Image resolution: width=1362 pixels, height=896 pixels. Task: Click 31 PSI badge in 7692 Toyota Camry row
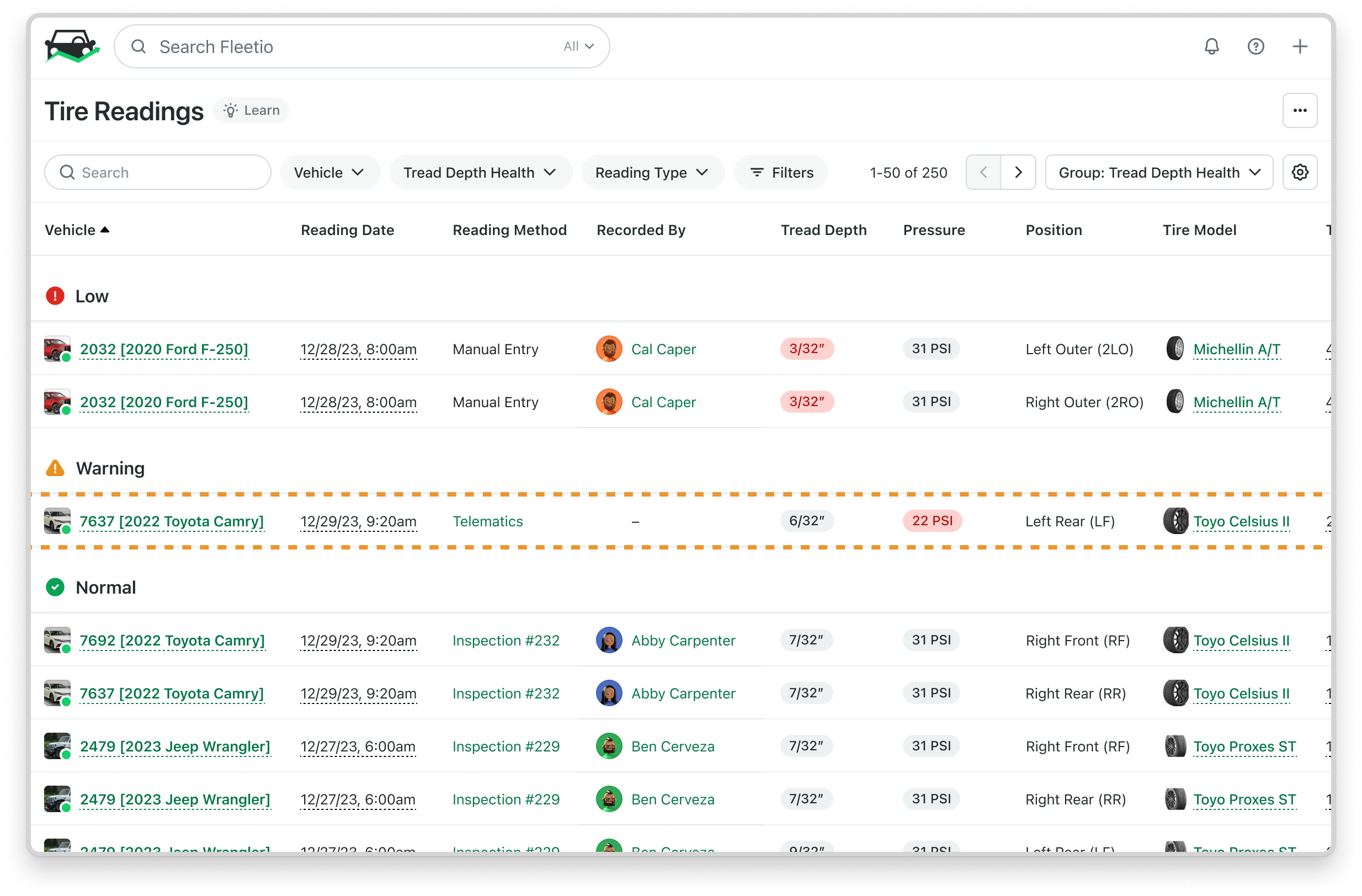click(931, 639)
